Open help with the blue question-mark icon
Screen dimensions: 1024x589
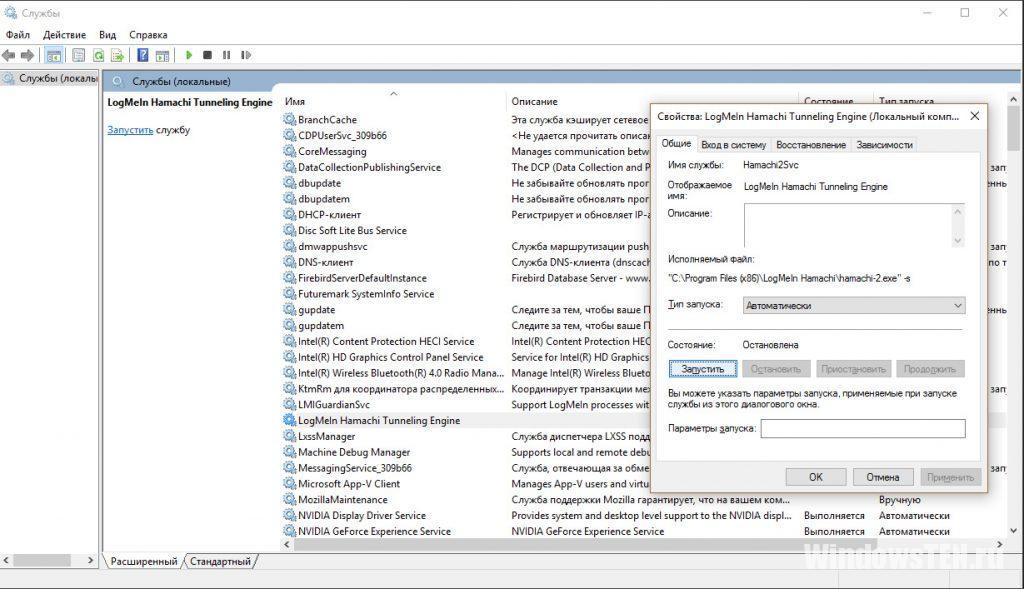coord(143,56)
